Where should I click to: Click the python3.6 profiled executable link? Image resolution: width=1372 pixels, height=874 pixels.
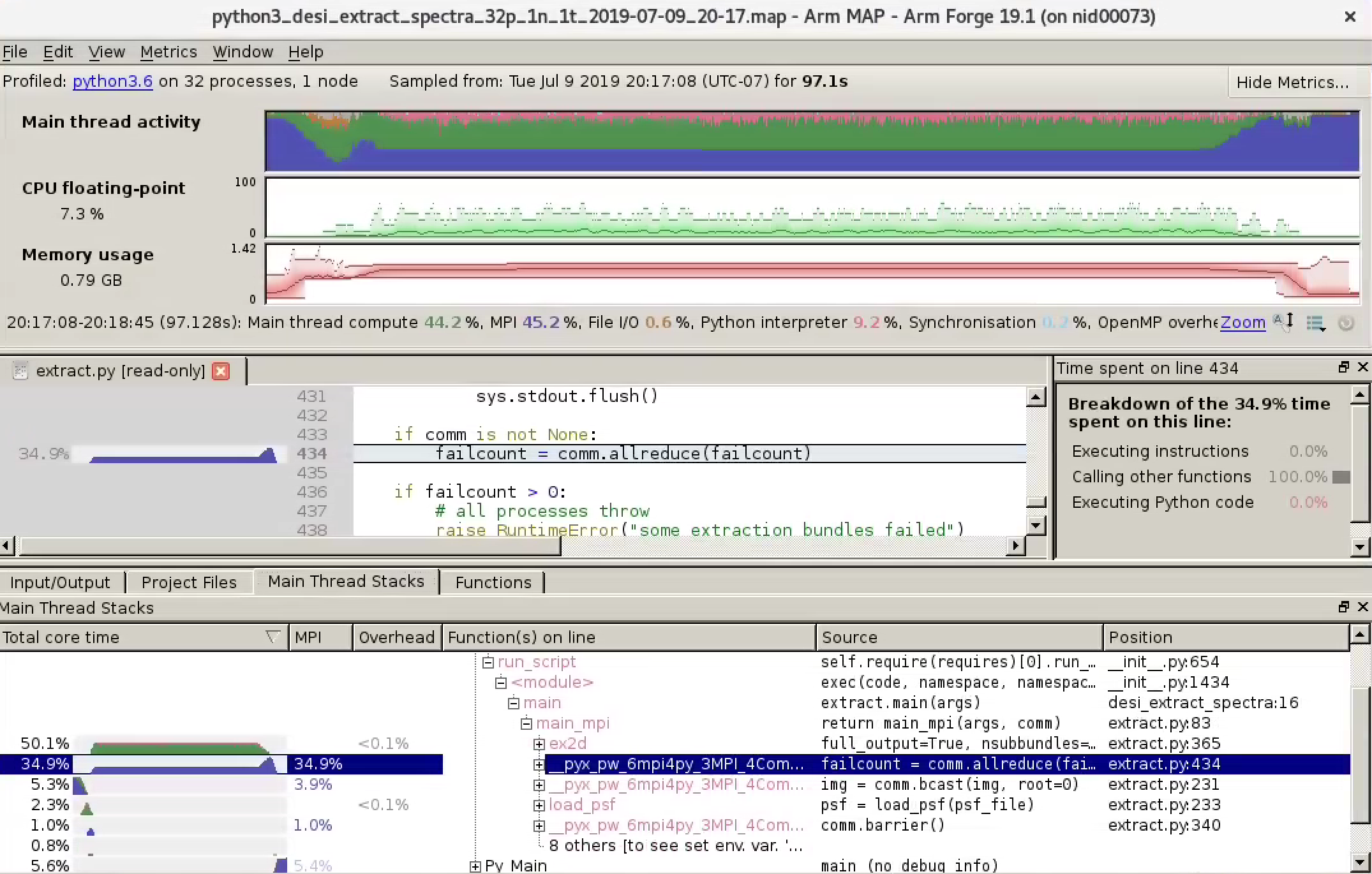(x=112, y=81)
